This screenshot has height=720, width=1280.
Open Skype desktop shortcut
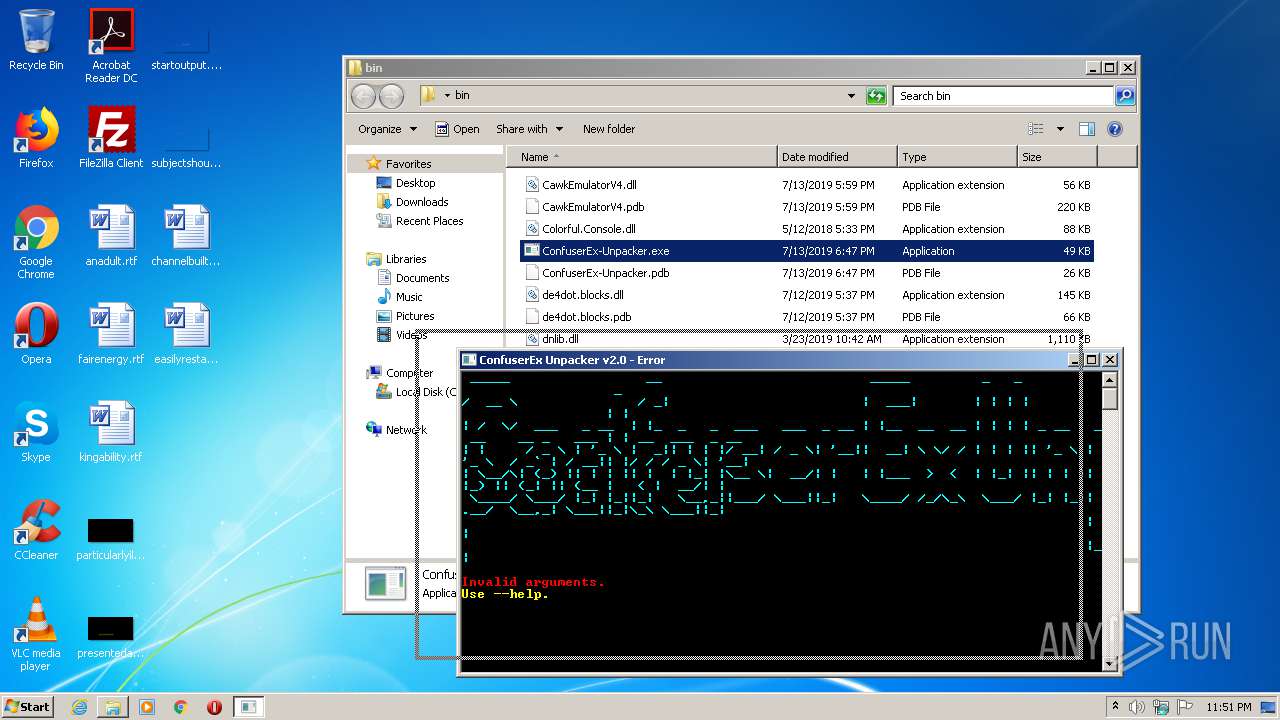(36, 432)
